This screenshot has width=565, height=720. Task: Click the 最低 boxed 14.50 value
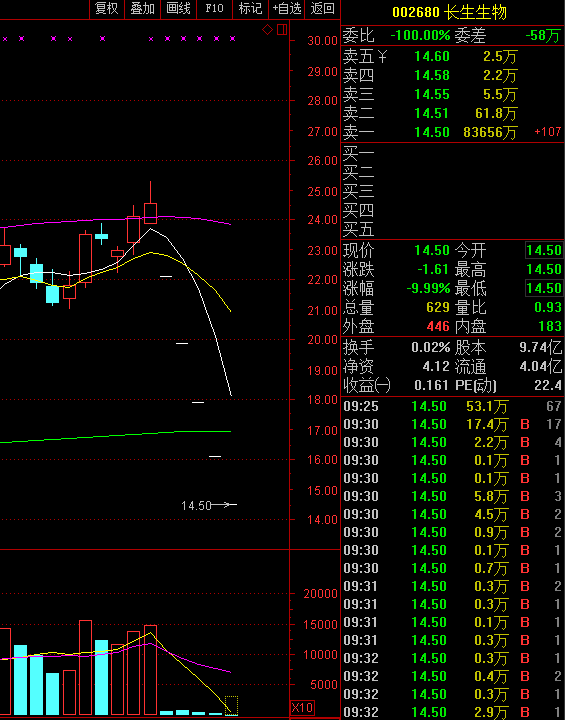coord(544,289)
